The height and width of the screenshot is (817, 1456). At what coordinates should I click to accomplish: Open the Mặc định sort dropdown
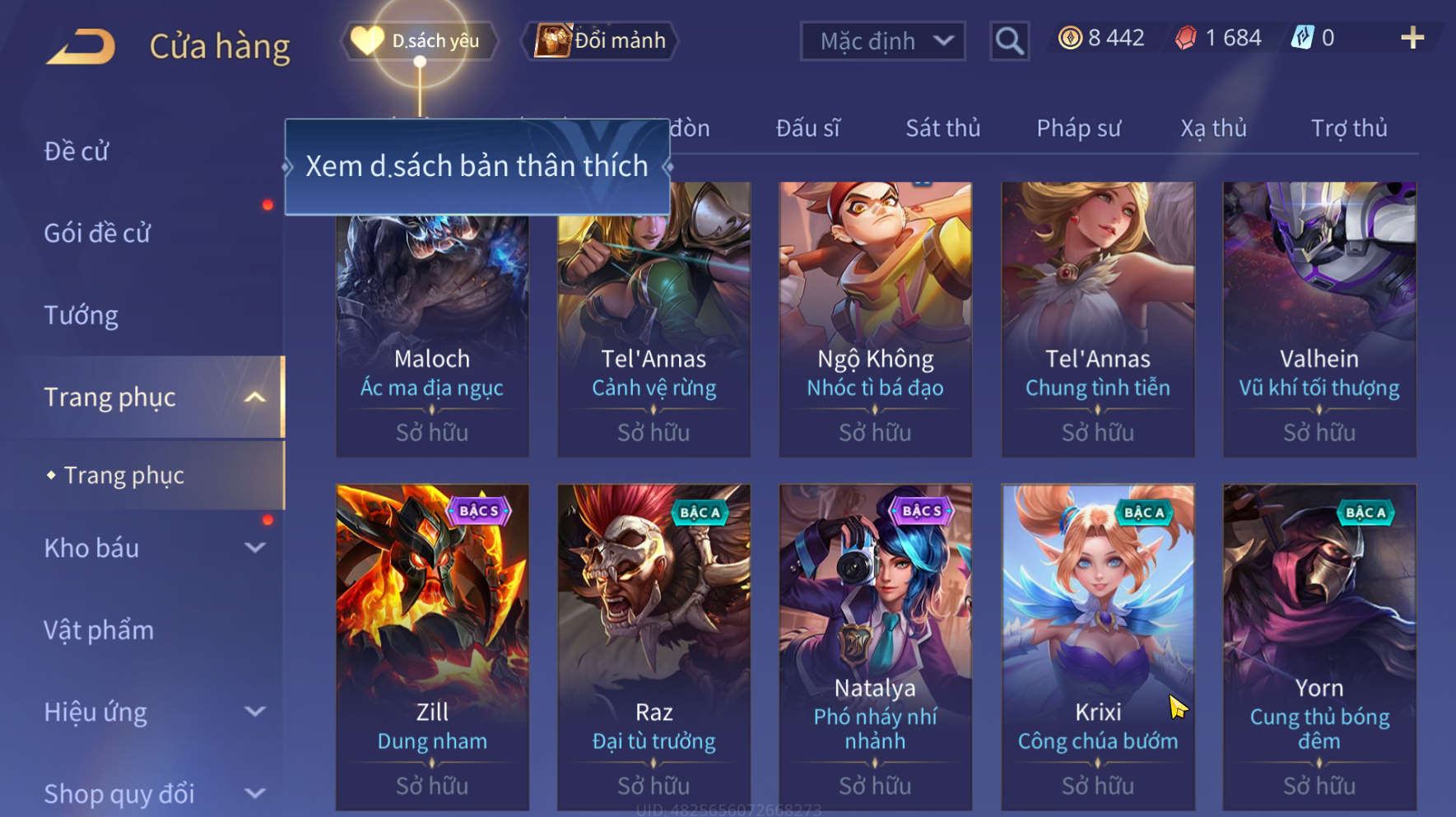882,40
